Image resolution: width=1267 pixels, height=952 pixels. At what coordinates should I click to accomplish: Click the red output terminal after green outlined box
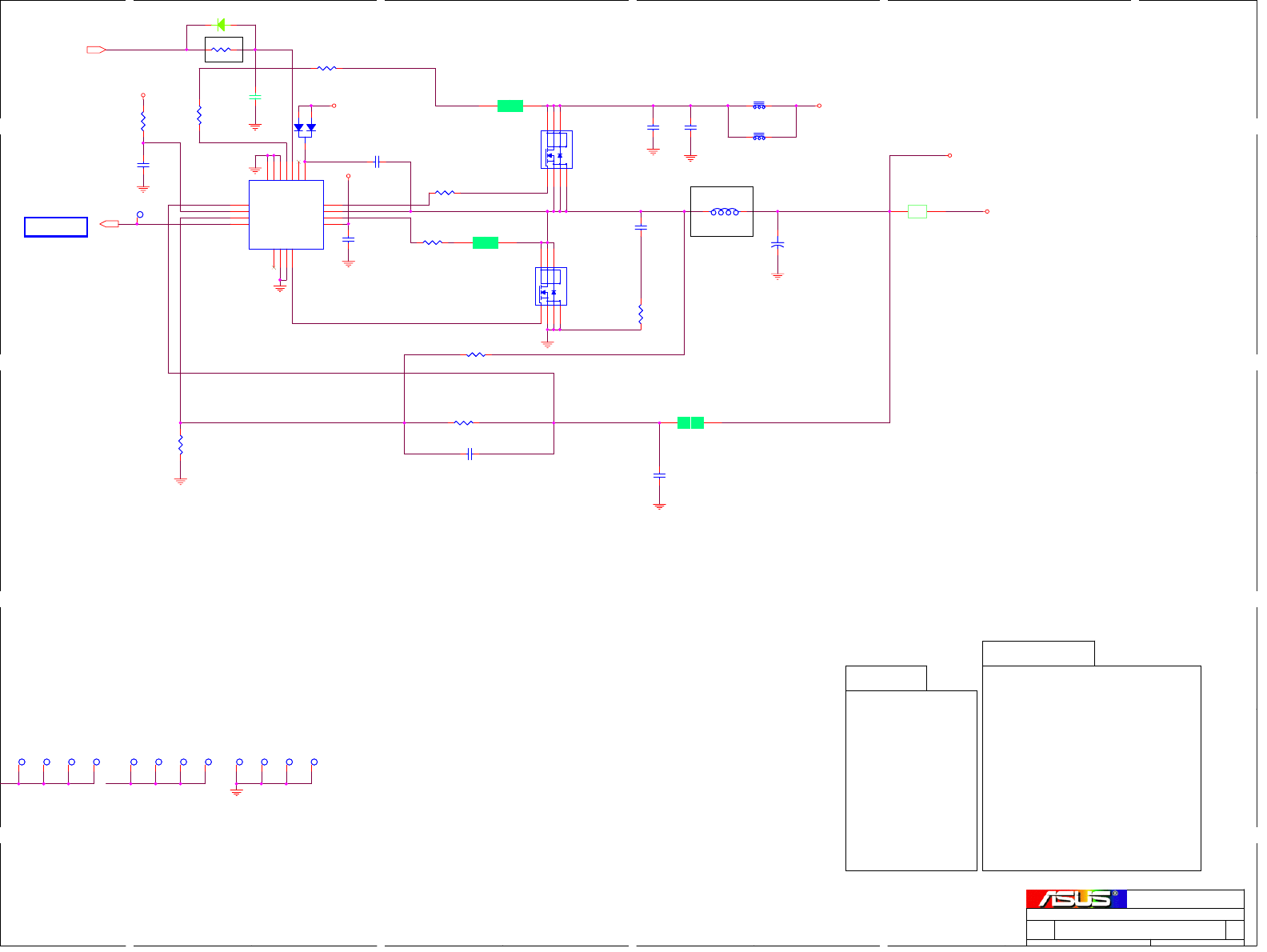point(987,211)
